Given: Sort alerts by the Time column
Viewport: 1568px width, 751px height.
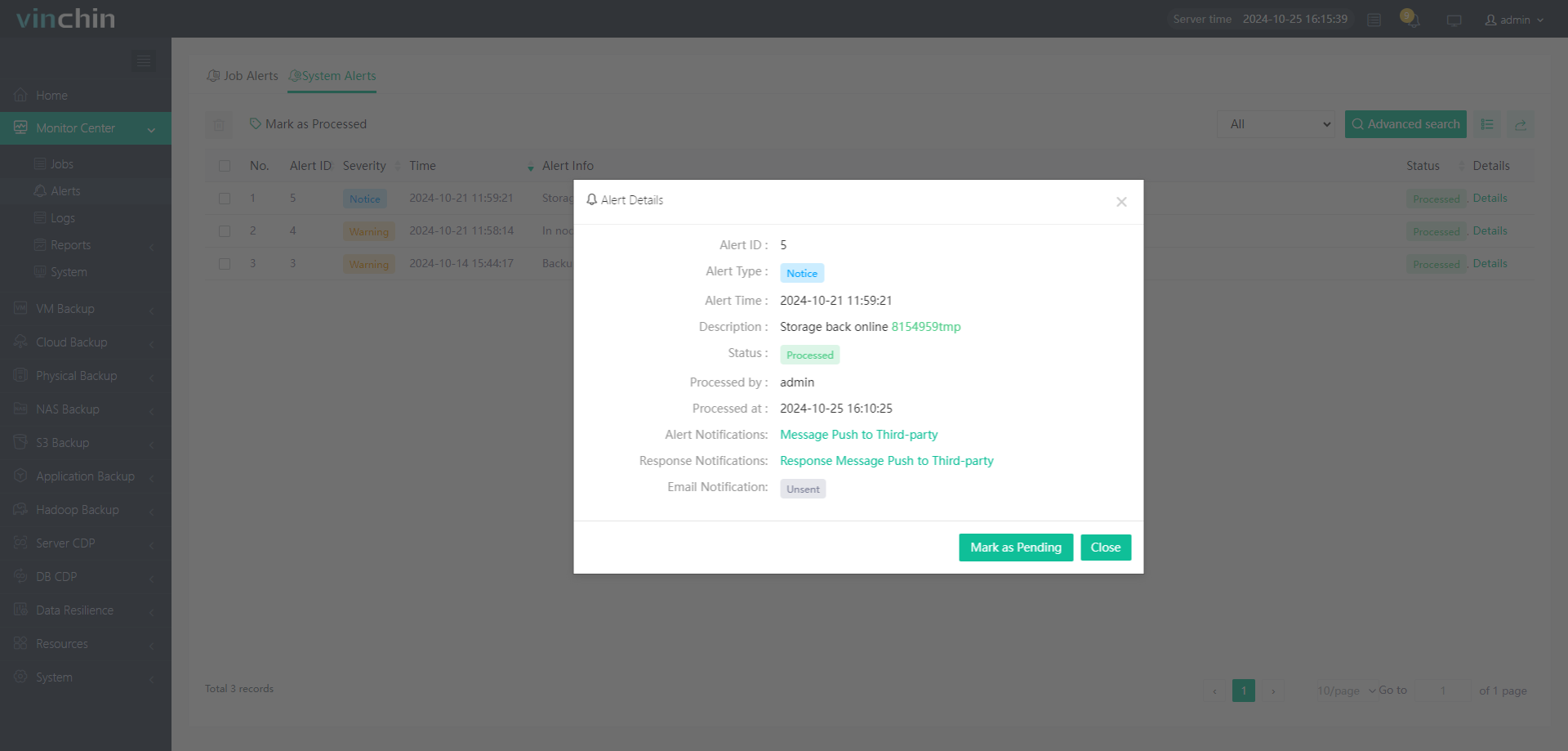Looking at the screenshot, I should point(423,165).
